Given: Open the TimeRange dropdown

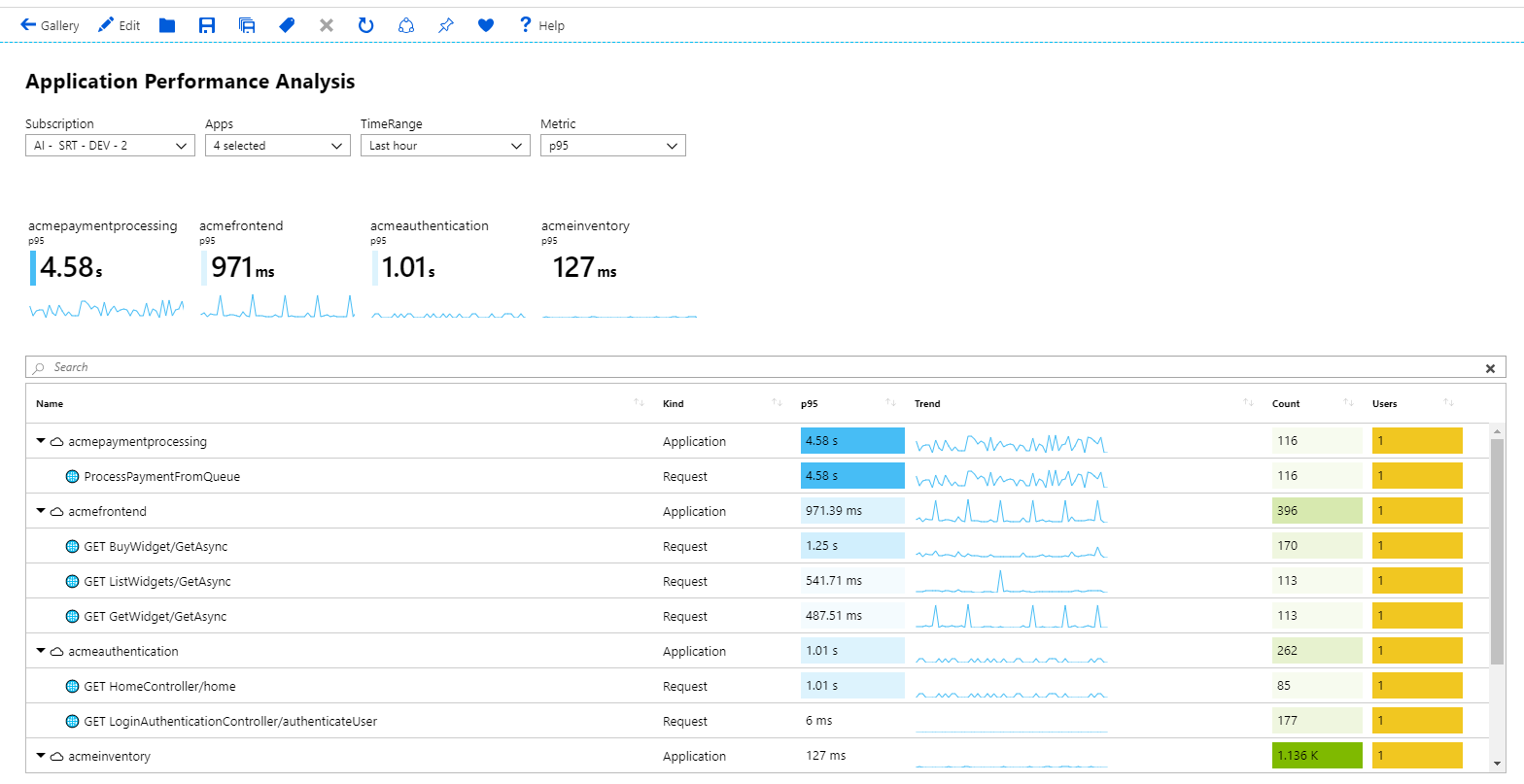Looking at the screenshot, I should tap(445, 146).
